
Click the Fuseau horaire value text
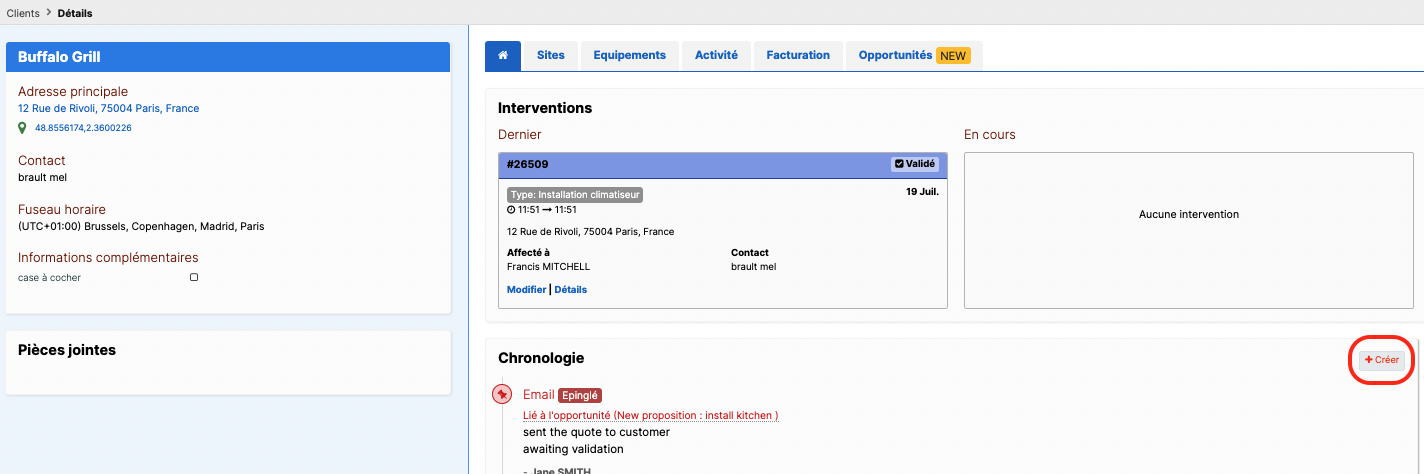(x=141, y=226)
